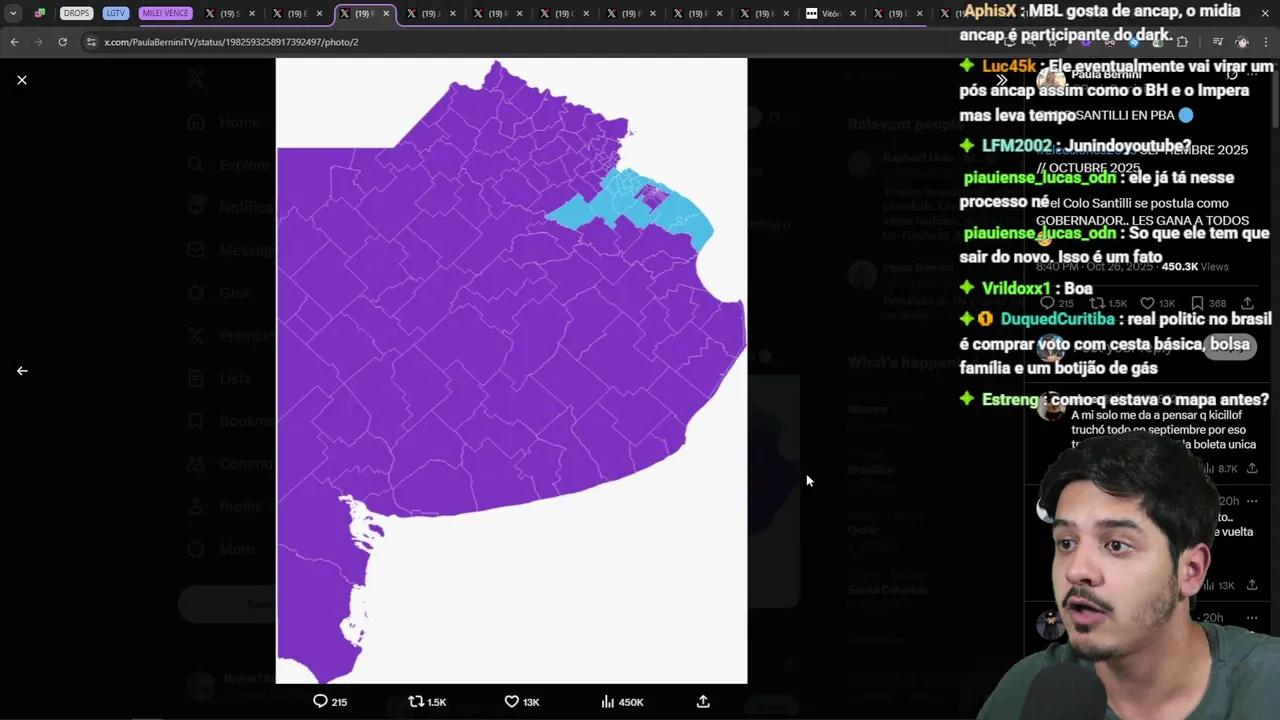
Task: Share icon in the tweet panel action row
Action: [x=1247, y=303]
